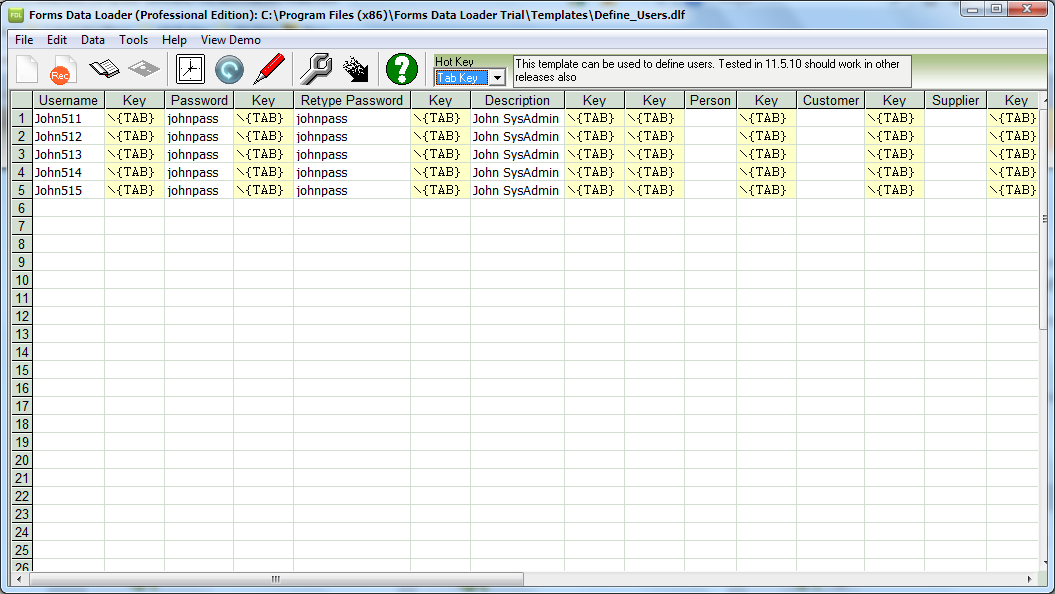
Task: Open the File menu
Action: (x=24, y=40)
